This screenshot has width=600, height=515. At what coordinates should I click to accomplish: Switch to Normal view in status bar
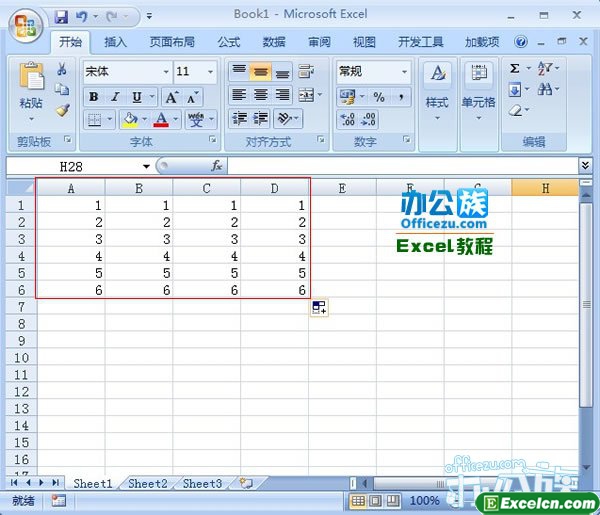(358, 501)
